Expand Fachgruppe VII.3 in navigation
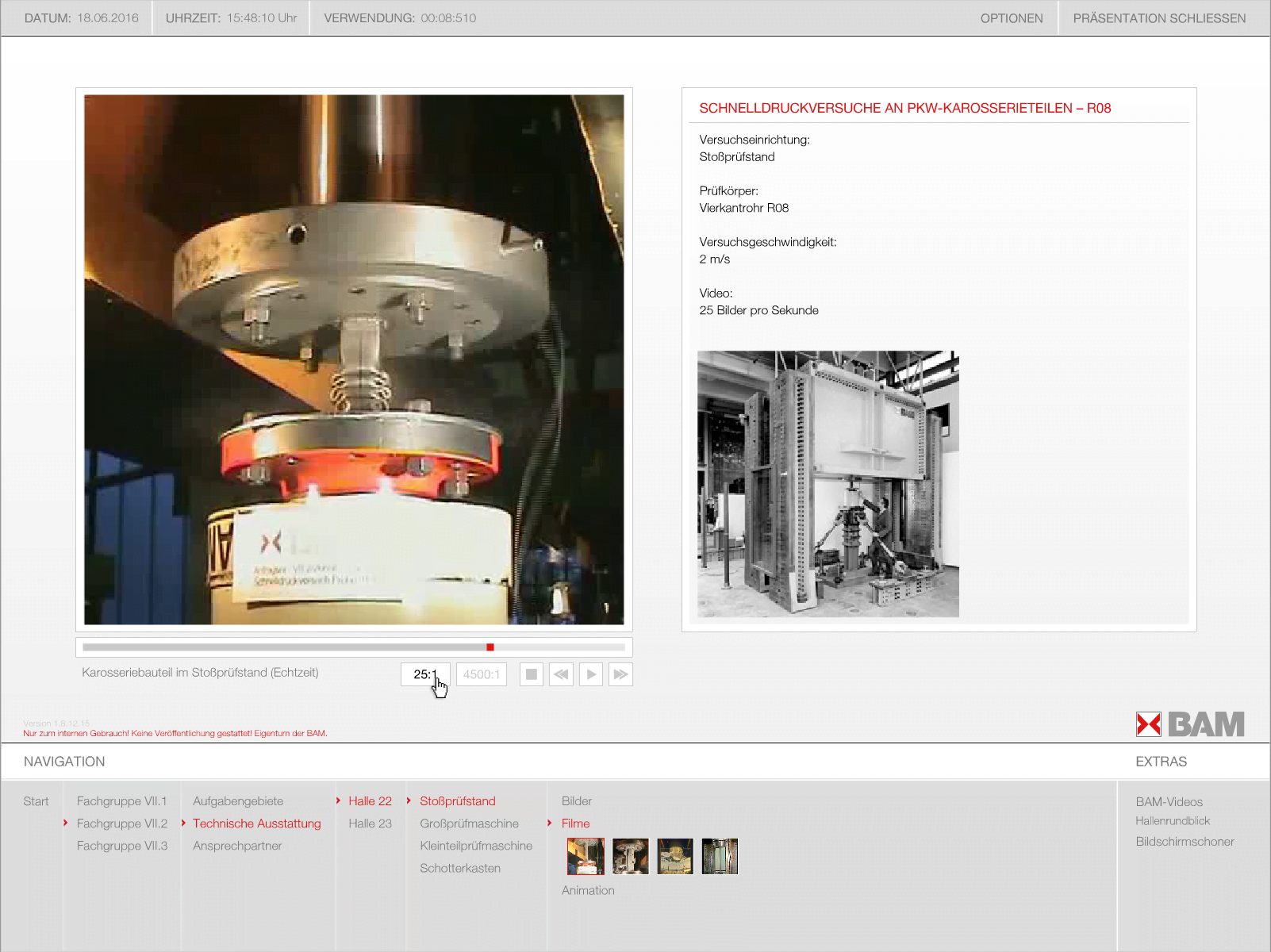Image resolution: width=1271 pixels, height=952 pixels. 122,846
